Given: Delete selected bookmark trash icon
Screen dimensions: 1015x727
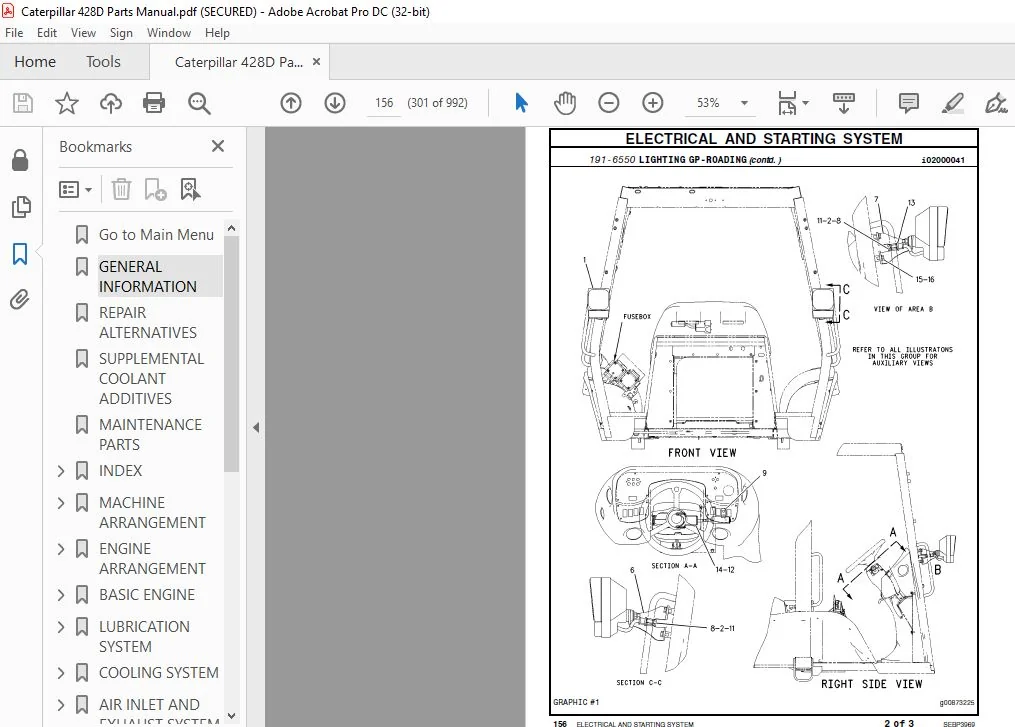Looking at the screenshot, I should point(121,189).
